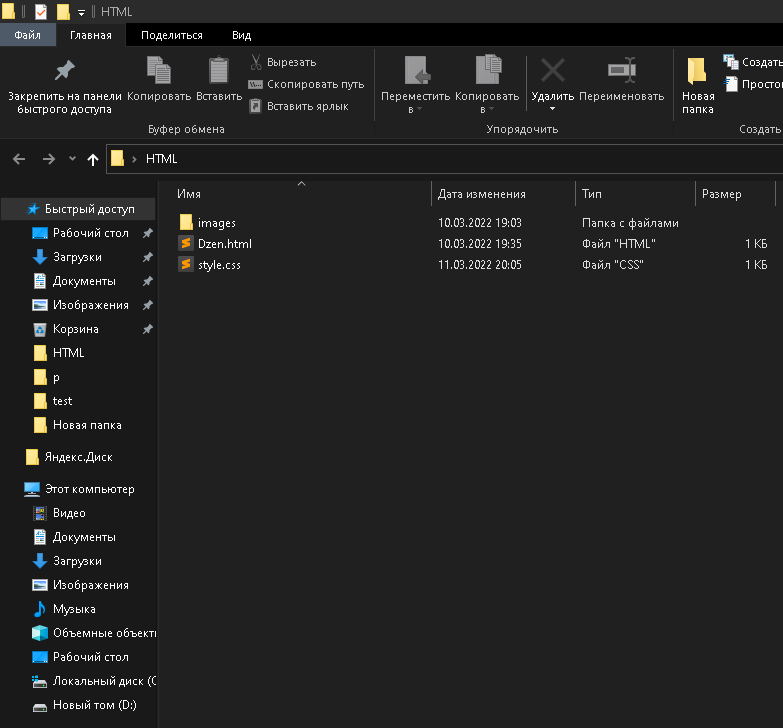Click the Переименовать rename icon

point(622,70)
